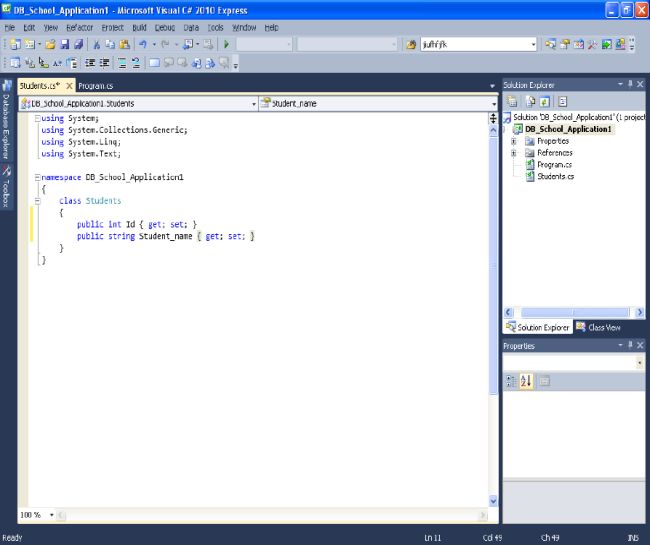Decrease line indent icon
The height and width of the screenshot is (545, 650).
coord(90,63)
